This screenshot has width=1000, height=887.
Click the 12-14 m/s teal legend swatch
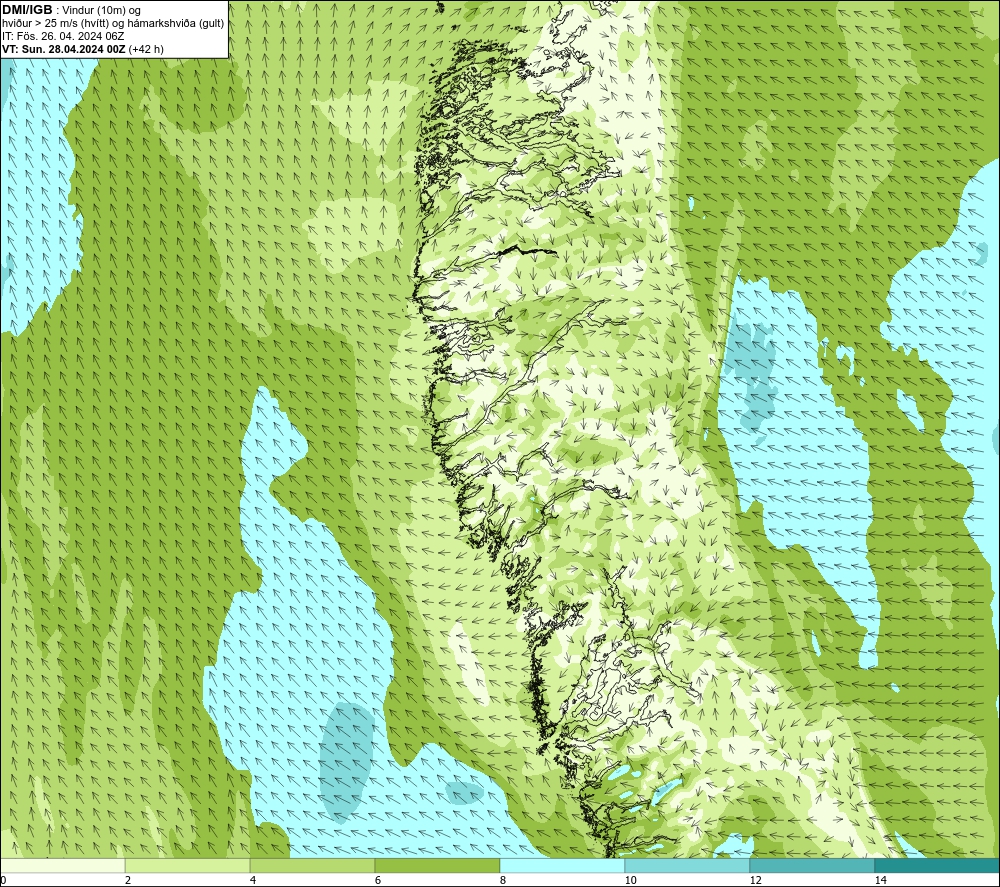click(x=812, y=866)
